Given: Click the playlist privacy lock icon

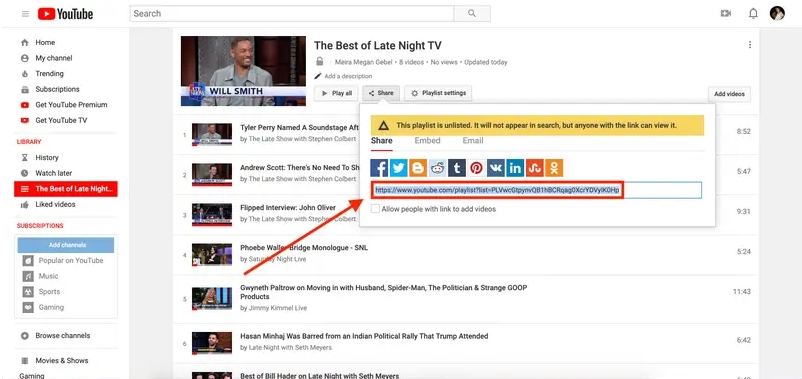Looking at the screenshot, I should coord(320,62).
